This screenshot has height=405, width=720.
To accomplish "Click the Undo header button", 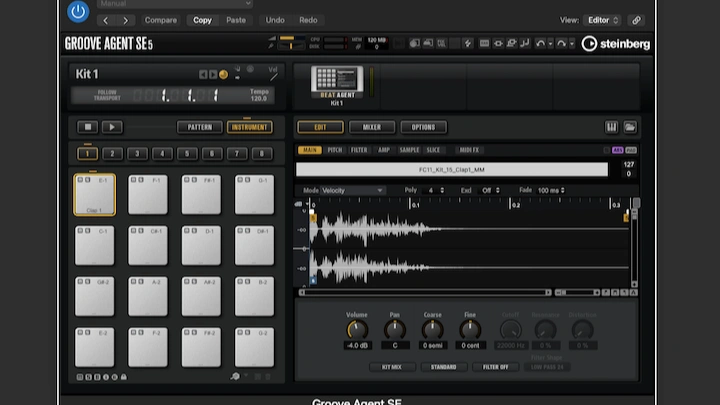I will (275, 20).
